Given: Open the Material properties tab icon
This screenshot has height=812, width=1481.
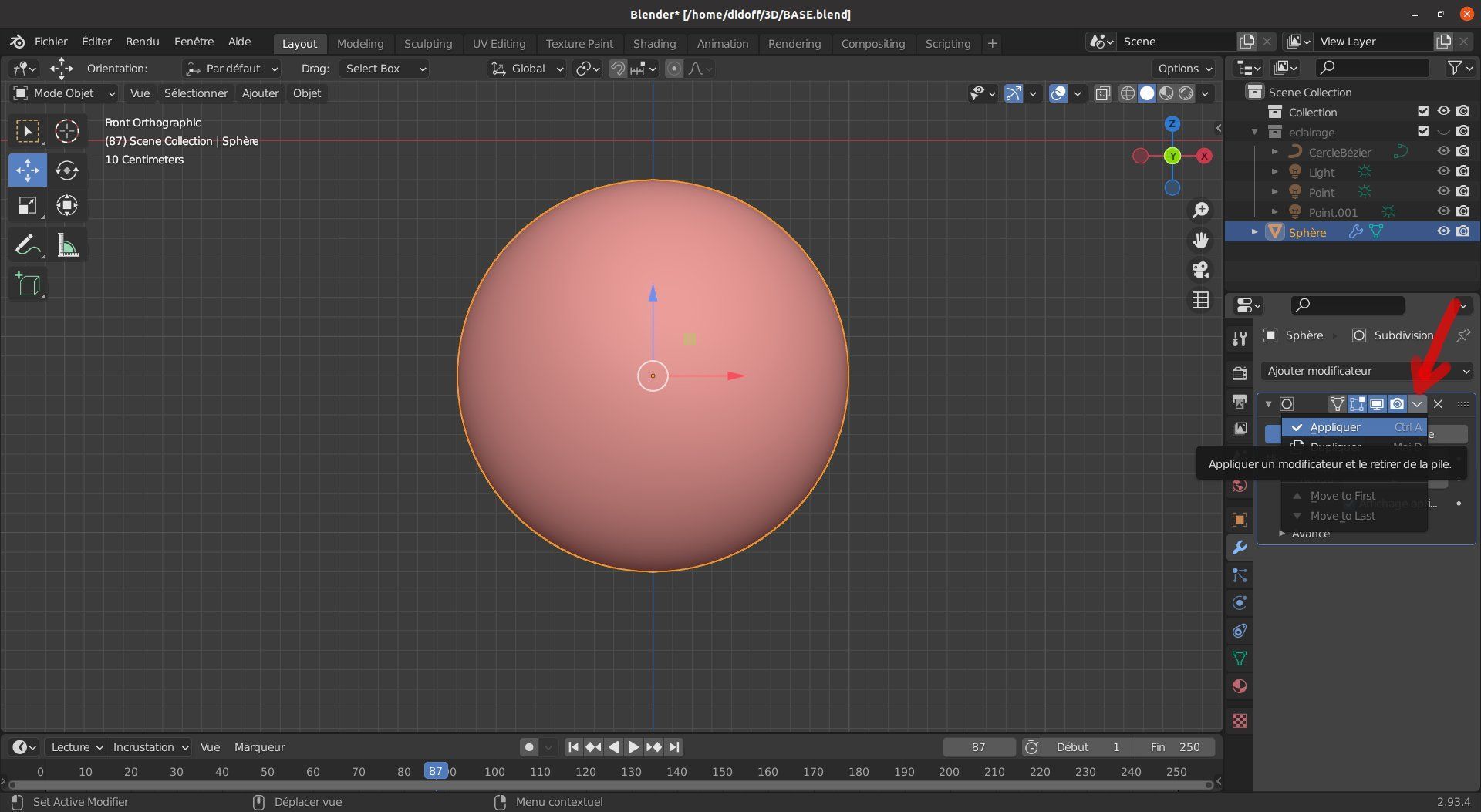Looking at the screenshot, I should click(x=1240, y=686).
